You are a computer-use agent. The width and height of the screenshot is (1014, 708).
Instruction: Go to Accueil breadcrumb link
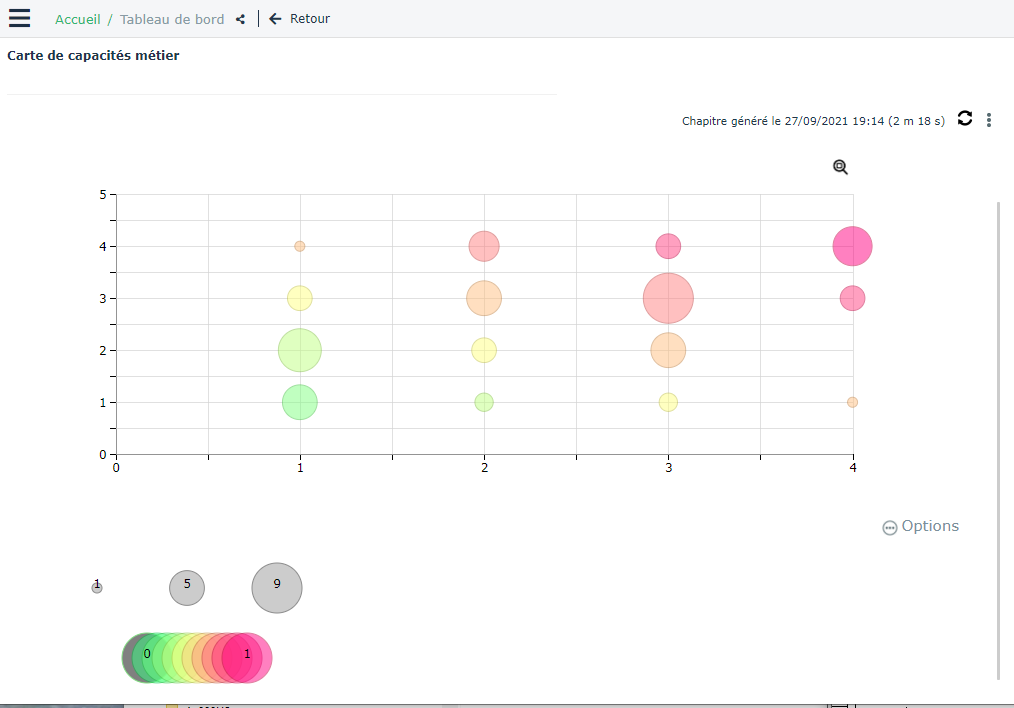pos(77,19)
